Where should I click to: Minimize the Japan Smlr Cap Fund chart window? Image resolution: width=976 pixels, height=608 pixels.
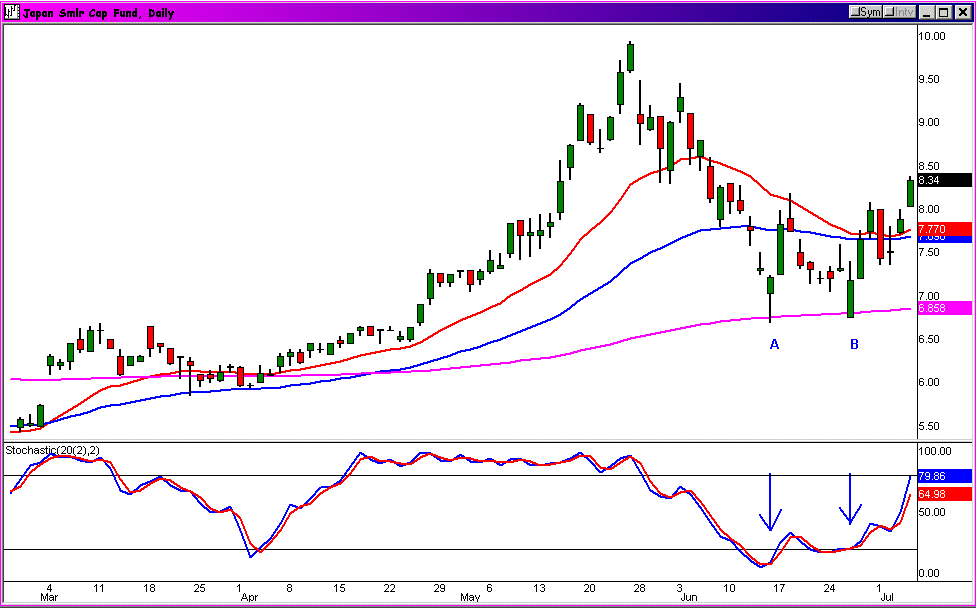pos(927,11)
